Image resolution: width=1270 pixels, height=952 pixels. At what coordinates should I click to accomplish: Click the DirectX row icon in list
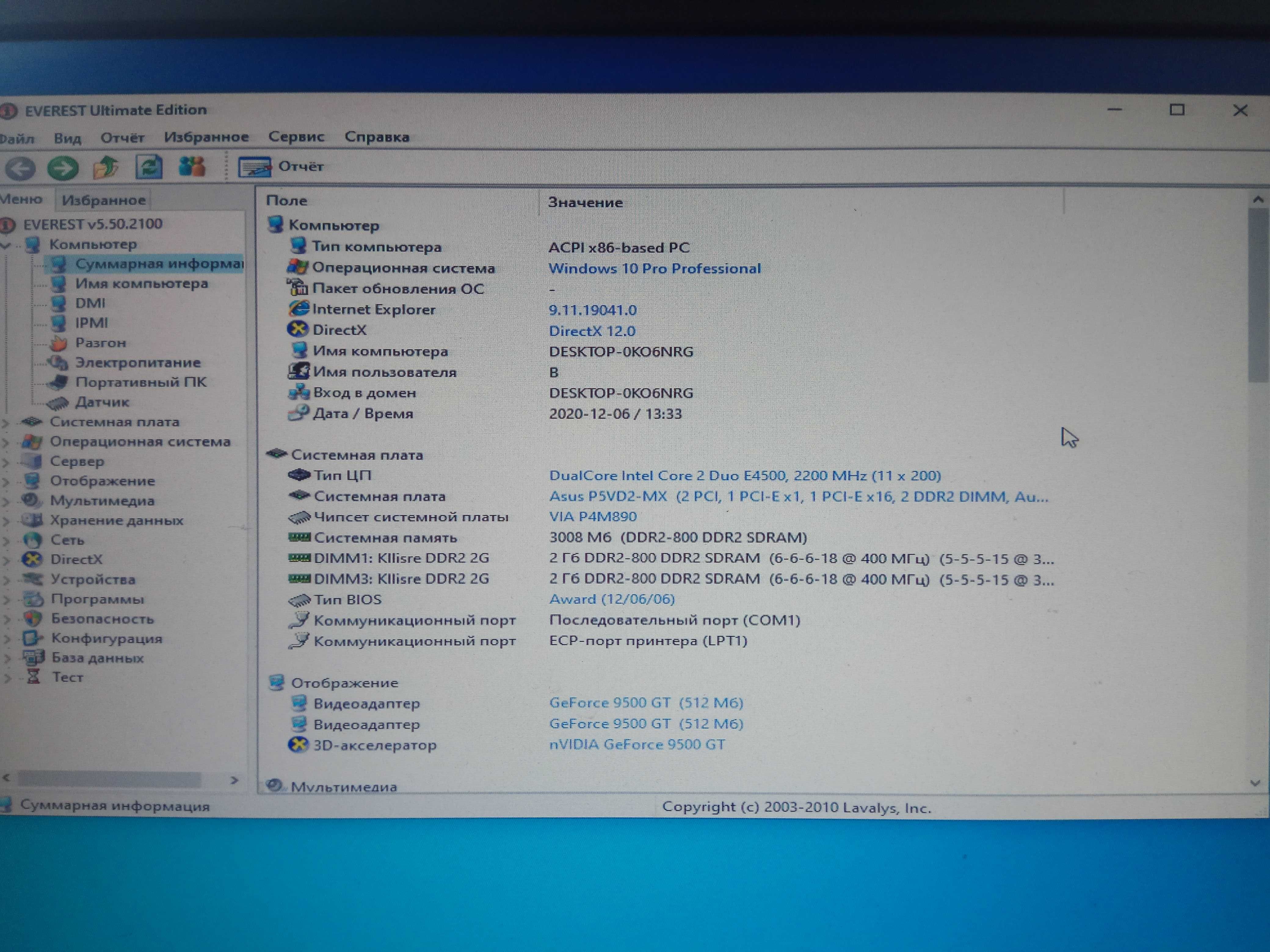coord(298,329)
